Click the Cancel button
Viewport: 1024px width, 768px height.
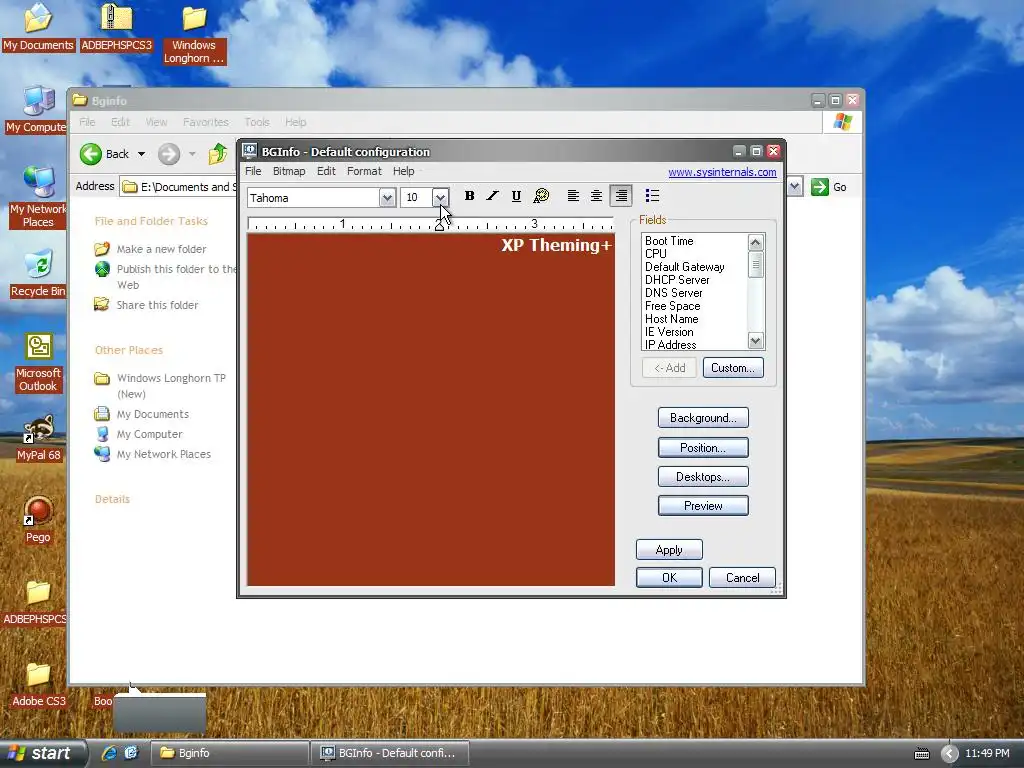coord(743,578)
